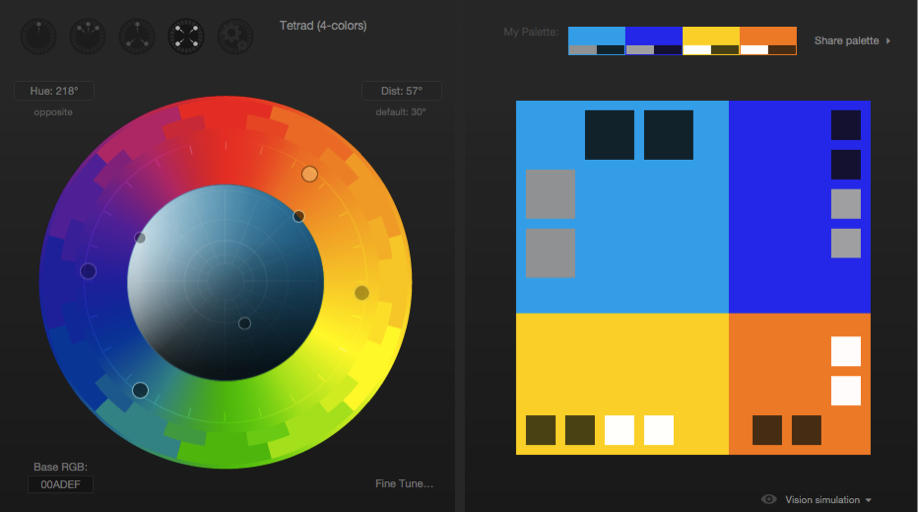Open Fine Tune... options
Viewport: 918px width, 513px height.
click(x=405, y=484)
